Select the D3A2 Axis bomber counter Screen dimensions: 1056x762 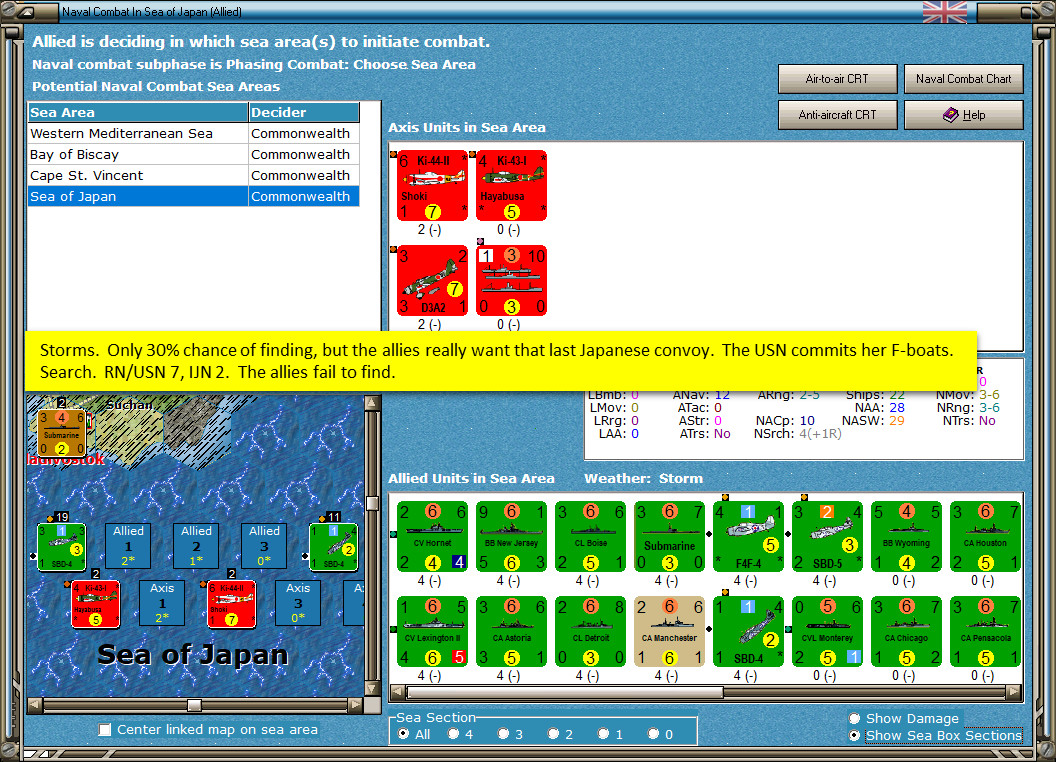(x=432, y=280)
